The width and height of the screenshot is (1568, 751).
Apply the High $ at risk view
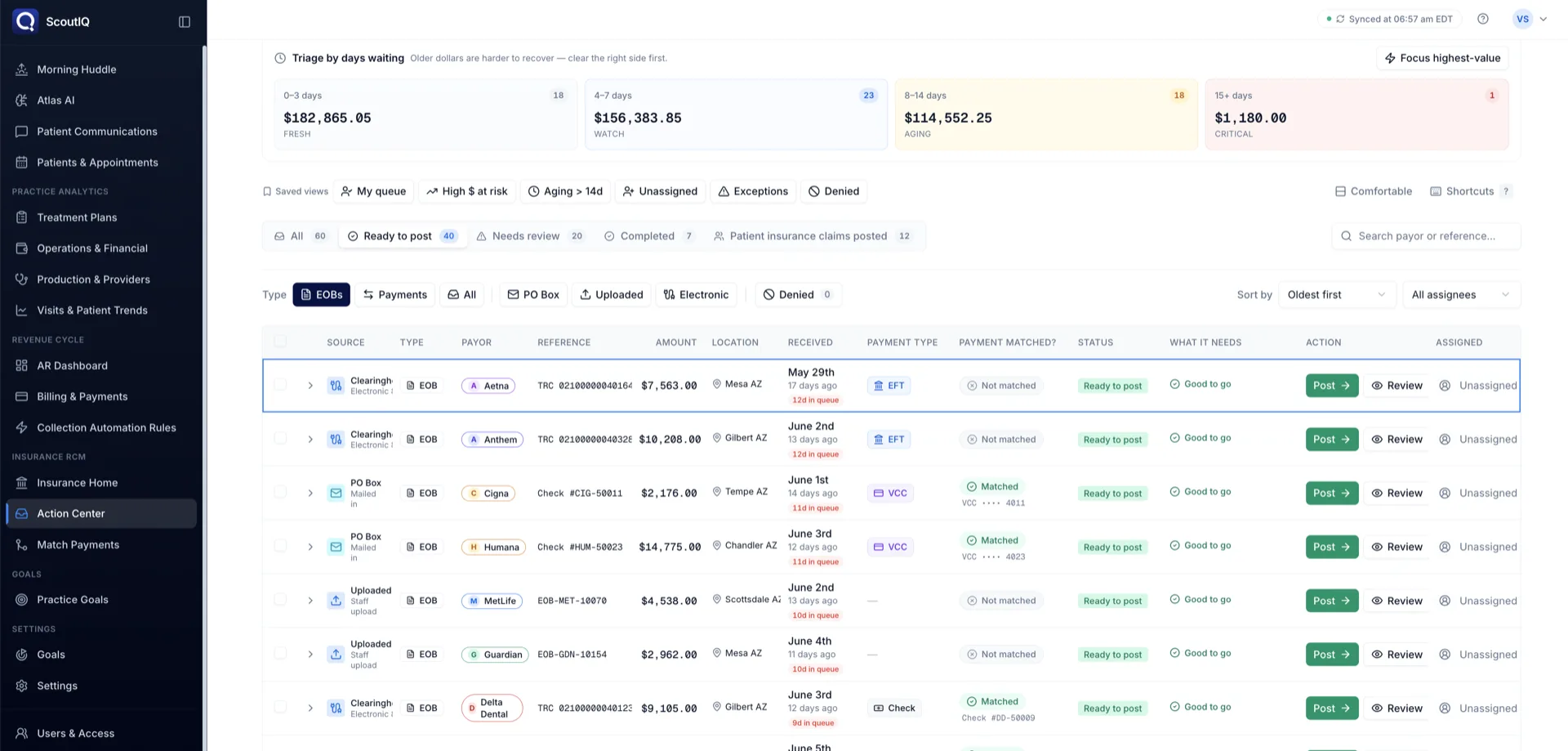[467, 191]
